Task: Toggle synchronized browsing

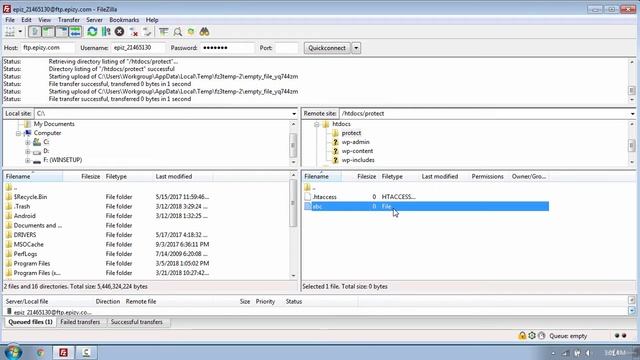Action: click(x=191, y=32)
